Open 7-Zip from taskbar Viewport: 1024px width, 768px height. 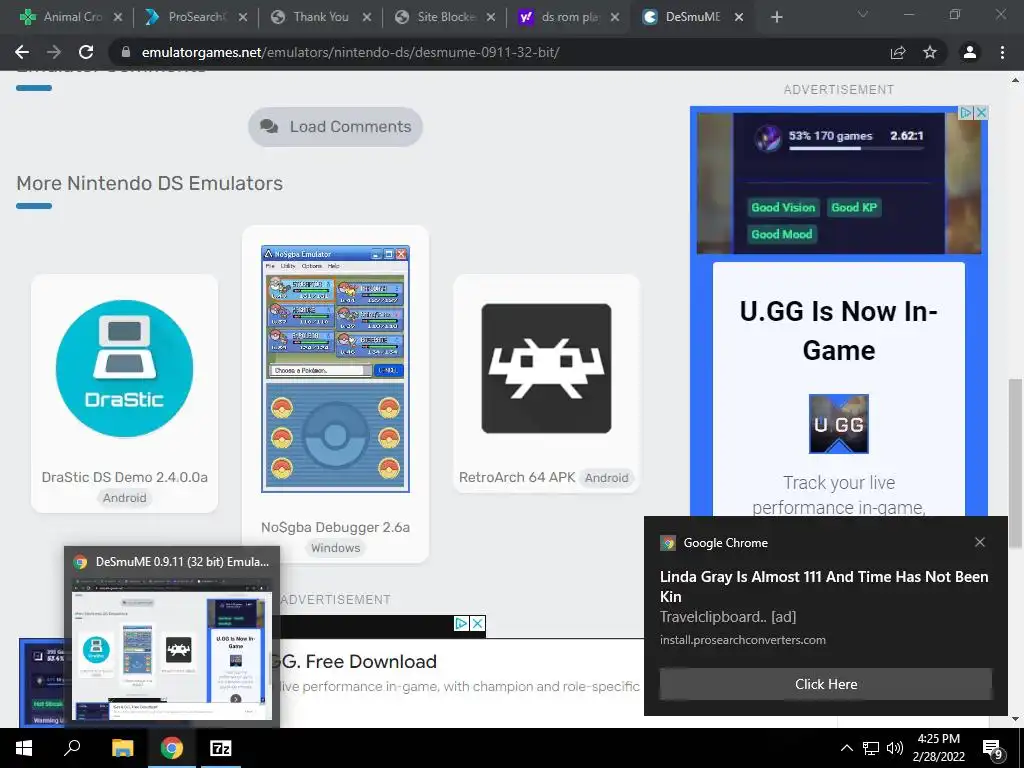(220, 748)
